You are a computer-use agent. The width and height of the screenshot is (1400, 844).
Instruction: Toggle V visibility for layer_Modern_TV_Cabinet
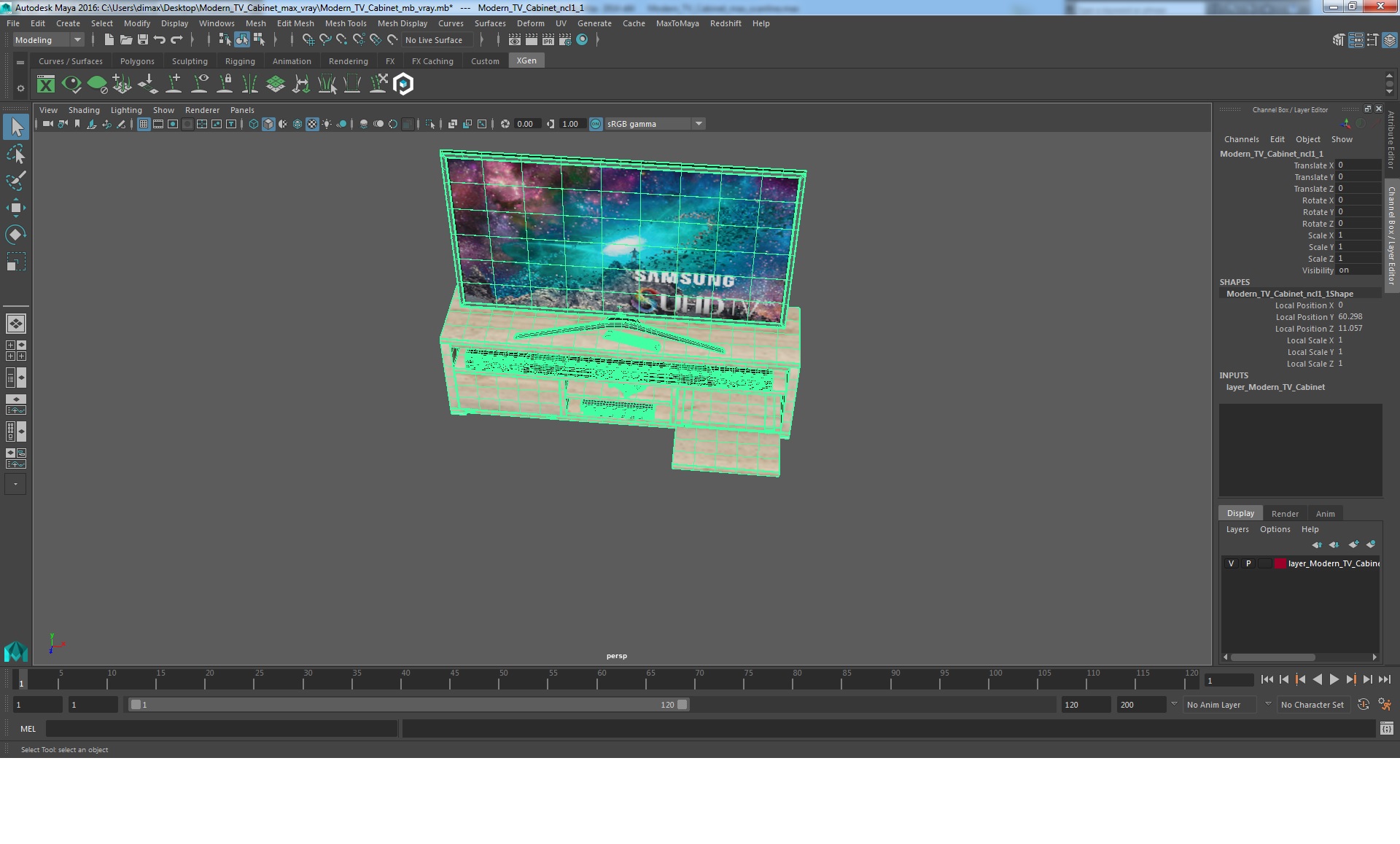click(x=1231, y=563)
